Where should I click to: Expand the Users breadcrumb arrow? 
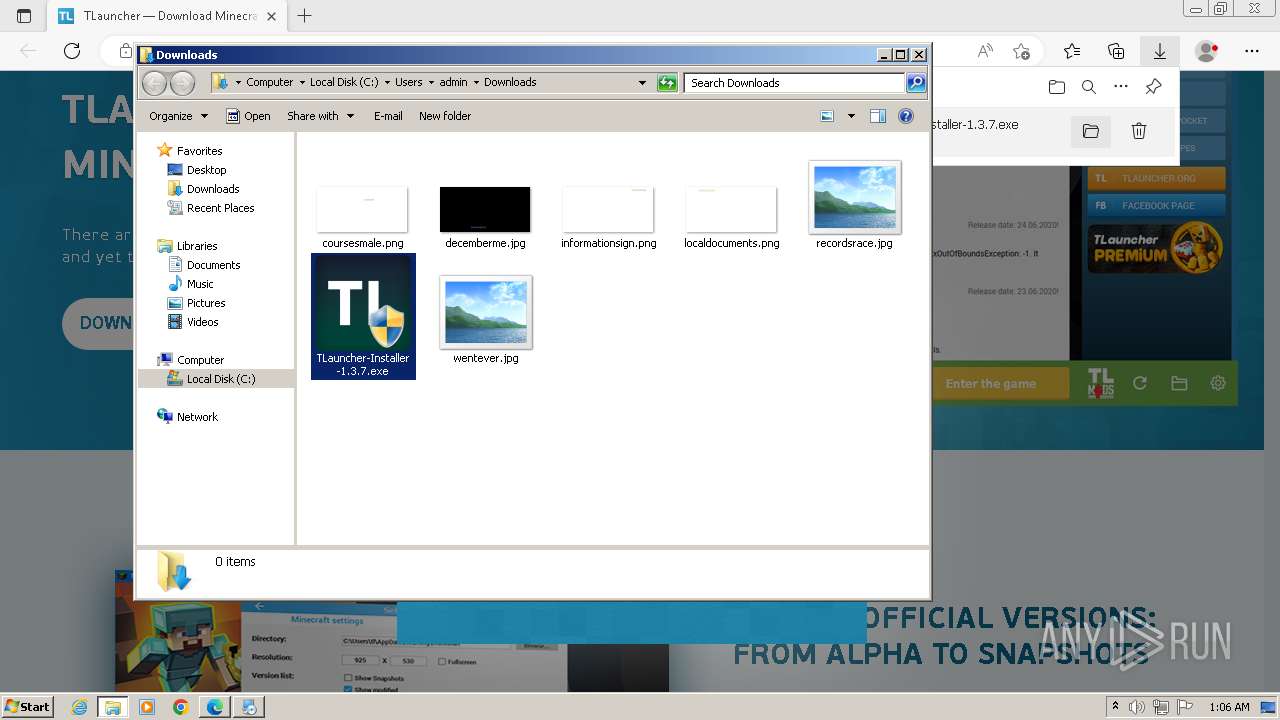[x=429, y=83]
